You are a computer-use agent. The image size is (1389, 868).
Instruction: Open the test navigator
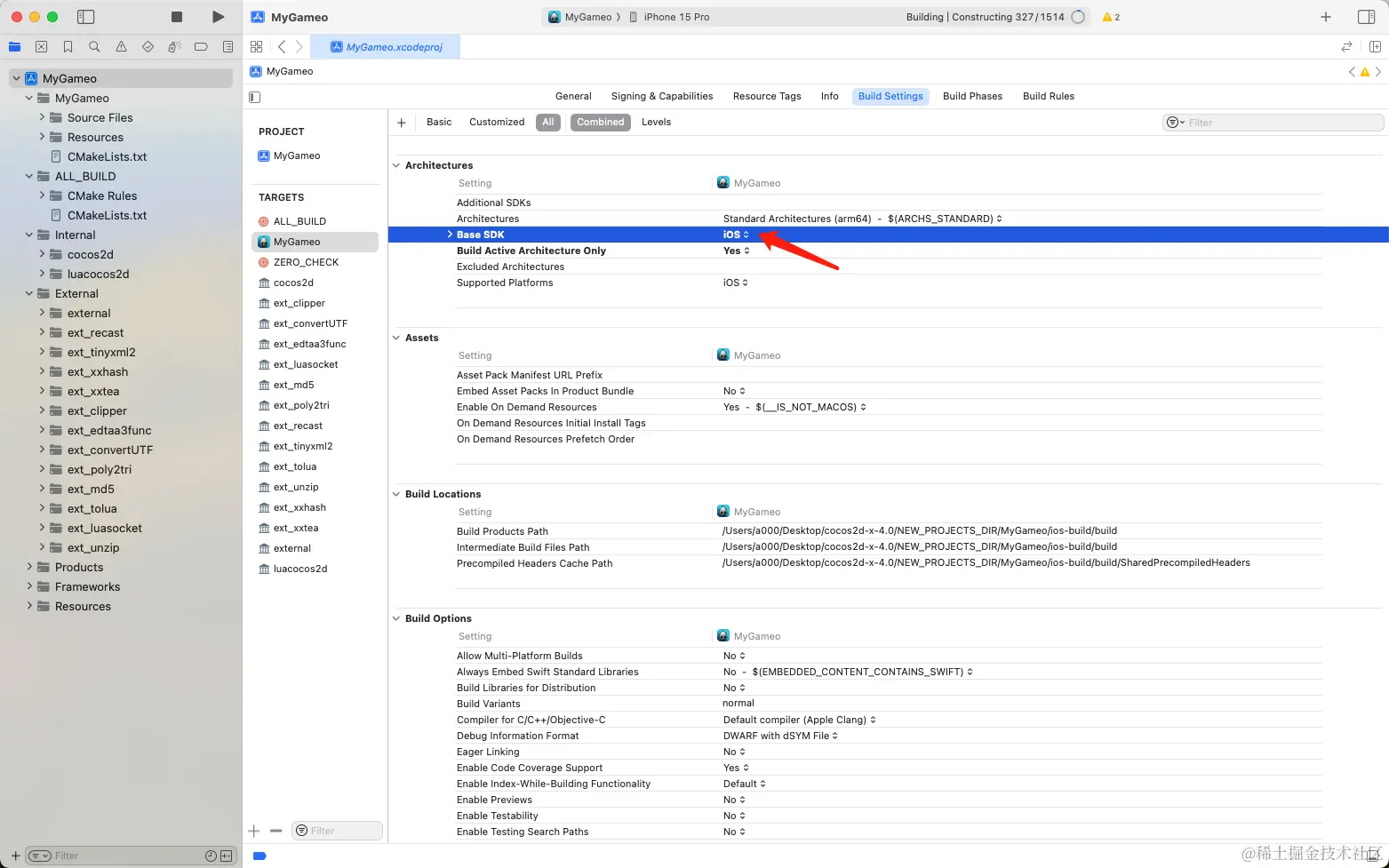coord(148,46)
